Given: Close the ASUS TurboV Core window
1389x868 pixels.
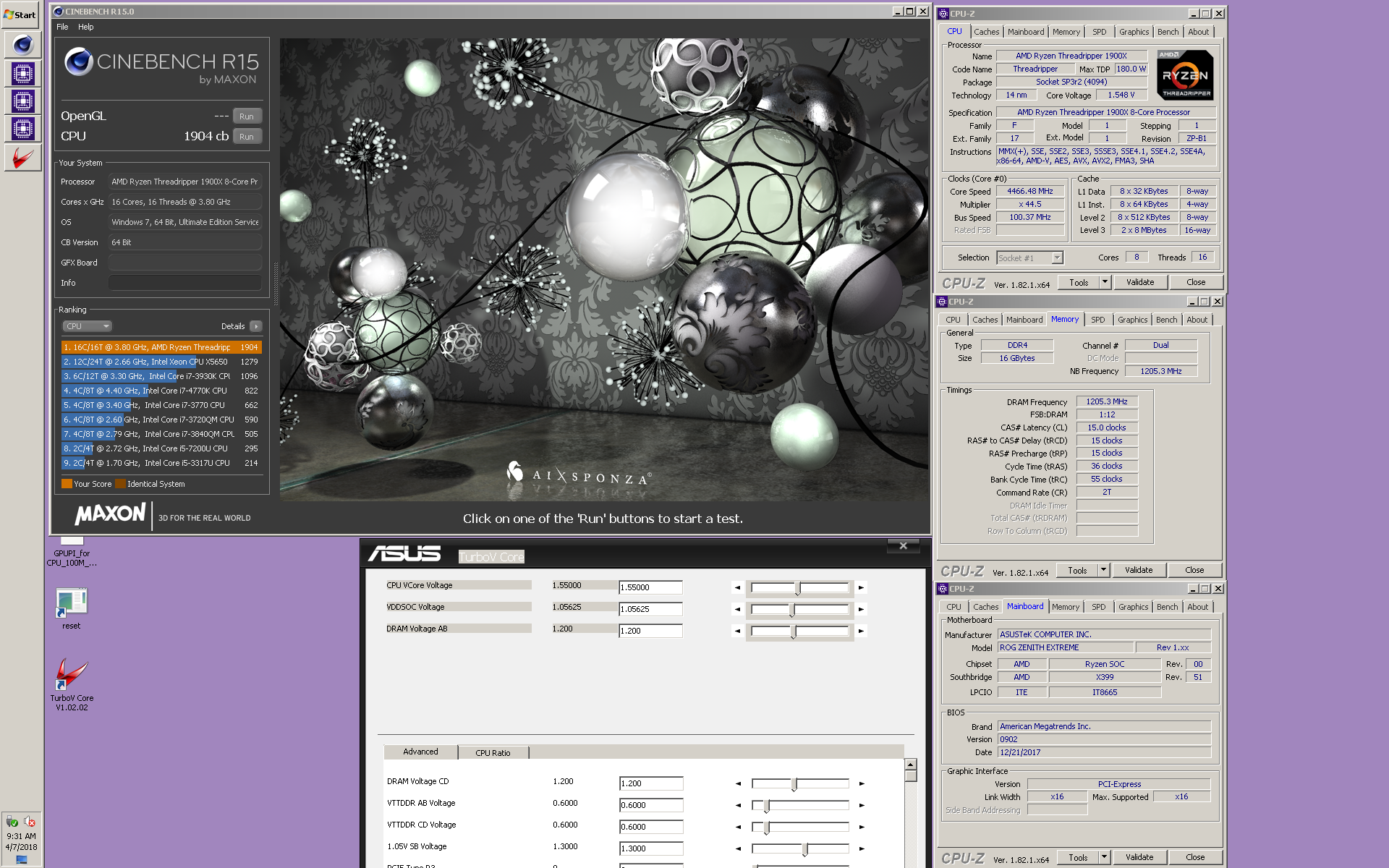Looking at the screenshot, I should (903, 546).
